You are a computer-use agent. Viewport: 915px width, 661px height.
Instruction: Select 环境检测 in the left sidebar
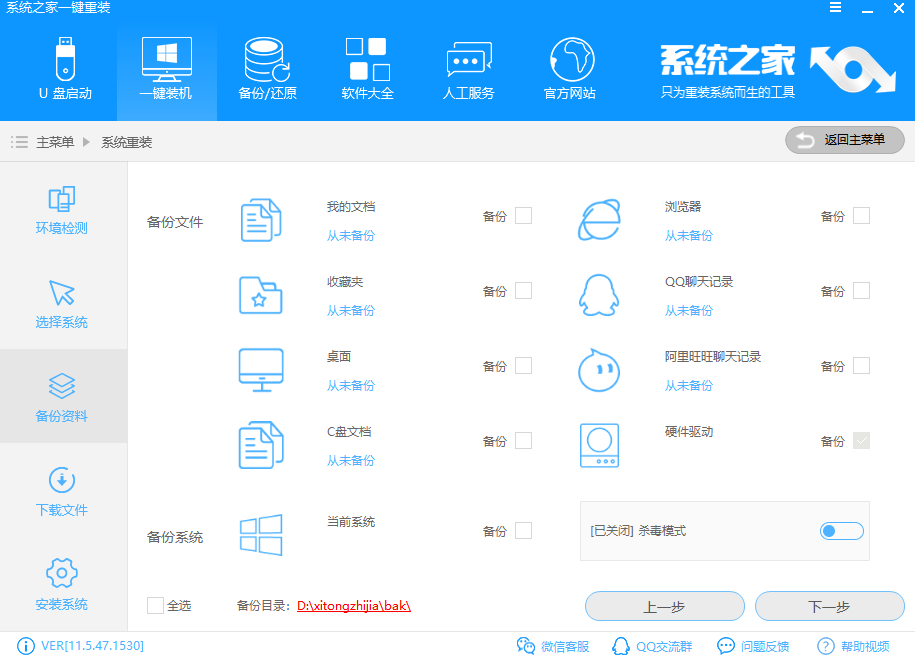[61, 208]
